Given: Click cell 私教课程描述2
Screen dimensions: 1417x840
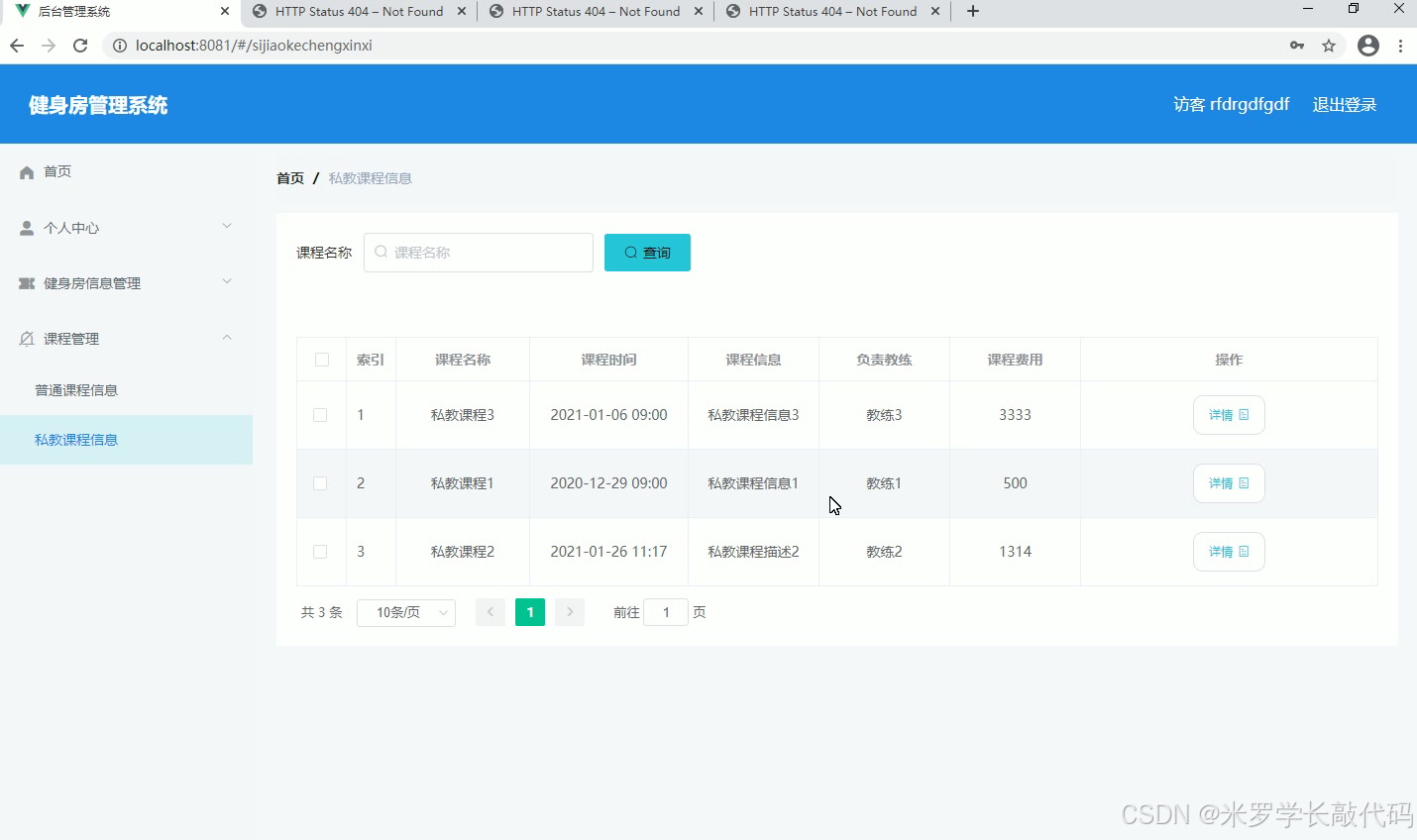Looking at the screenshot, I should tap(753, 552).
